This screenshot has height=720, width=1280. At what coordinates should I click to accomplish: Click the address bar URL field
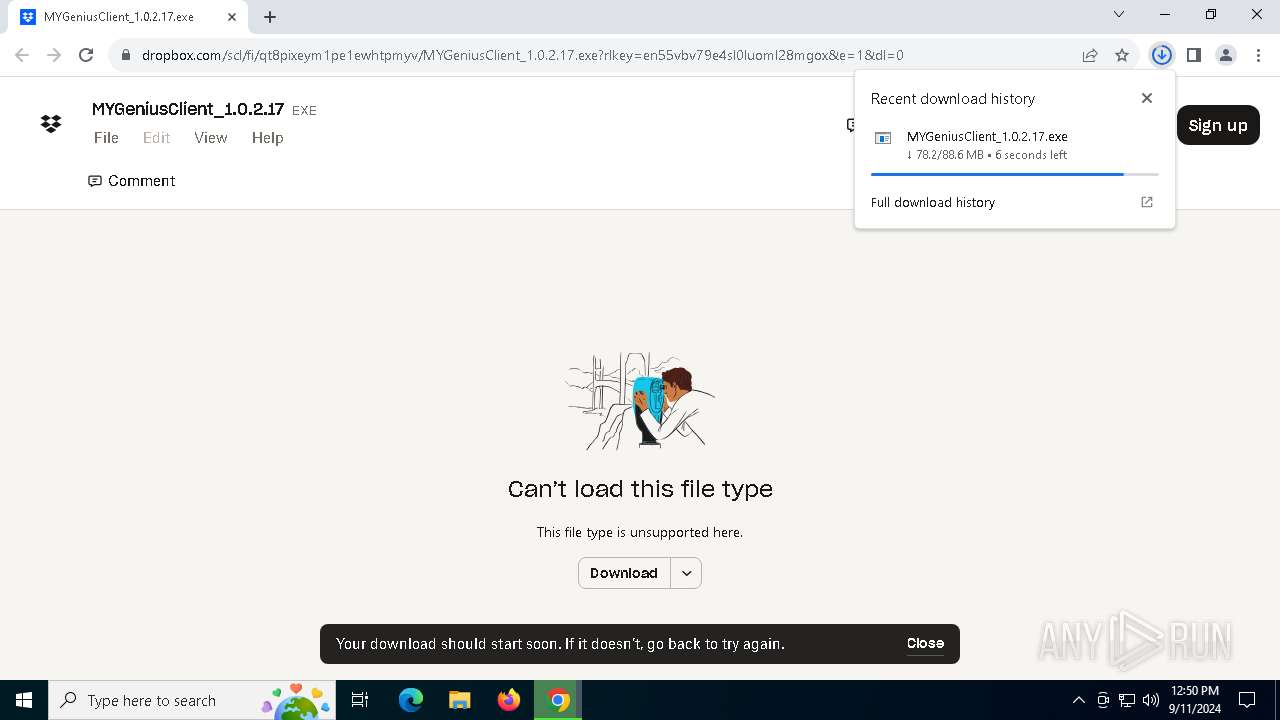[600, 55]
